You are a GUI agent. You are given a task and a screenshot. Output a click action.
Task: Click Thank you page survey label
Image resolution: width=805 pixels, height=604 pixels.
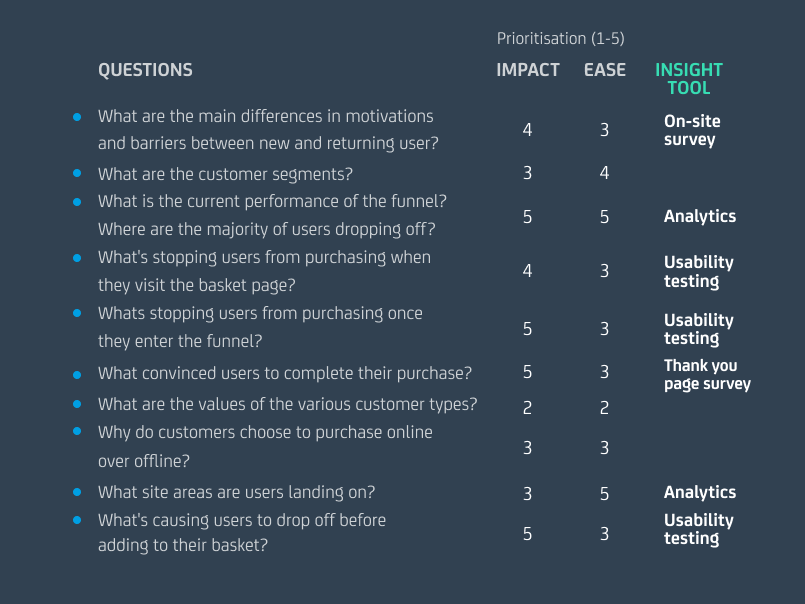pyautogui.click(x=706, y=374)
